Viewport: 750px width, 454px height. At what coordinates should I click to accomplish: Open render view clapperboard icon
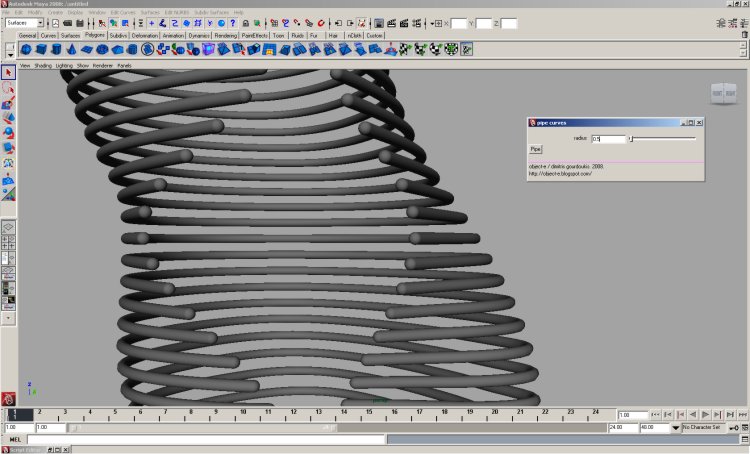[x=392, y=23]
